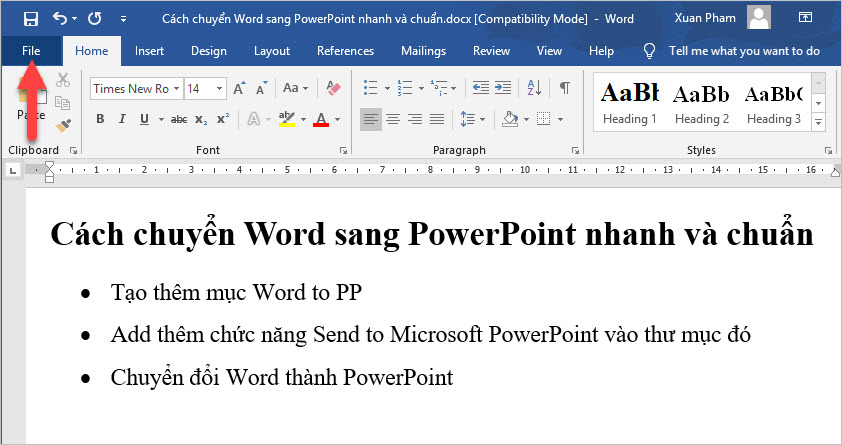
Task: Increase font size with Grow Font
Action: tap(239, 89)
